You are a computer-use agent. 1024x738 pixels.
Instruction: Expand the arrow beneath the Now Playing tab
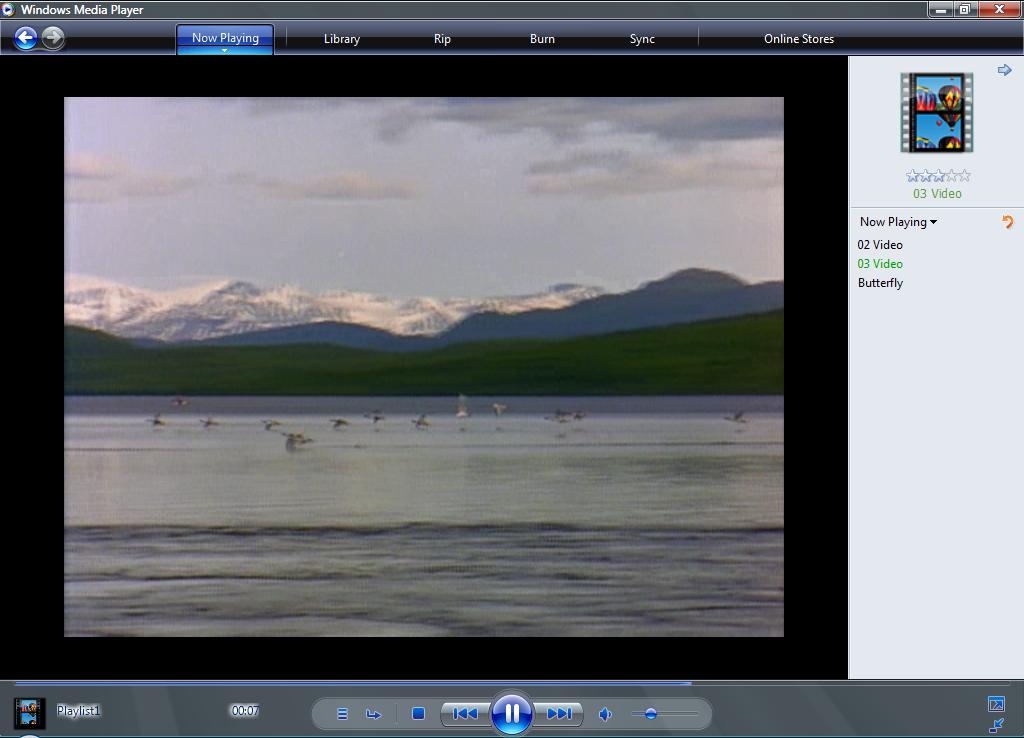tap(224, 50)
